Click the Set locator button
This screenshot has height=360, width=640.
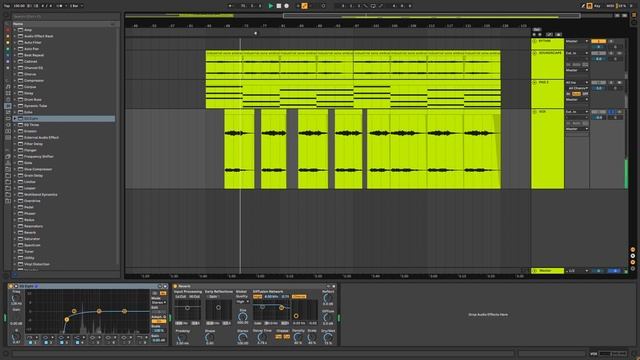[537, 30]
